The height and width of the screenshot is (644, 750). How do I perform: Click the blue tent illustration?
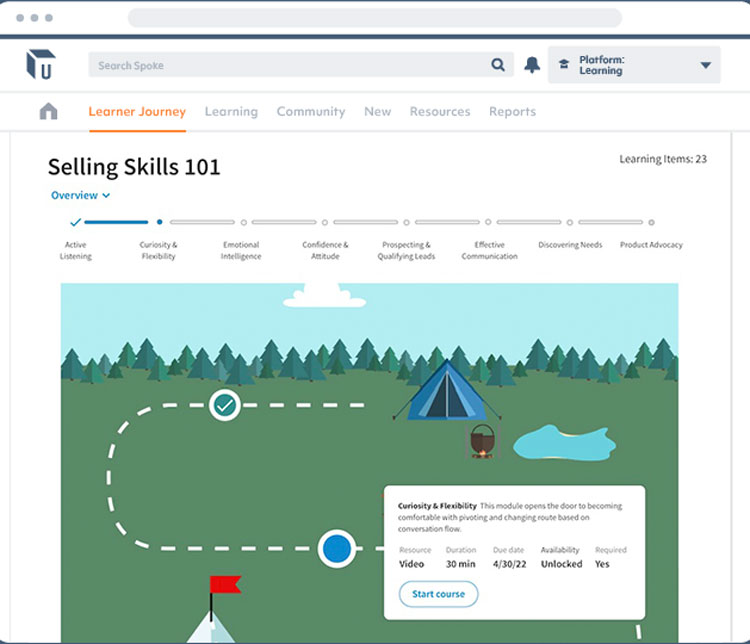(447, 392)
